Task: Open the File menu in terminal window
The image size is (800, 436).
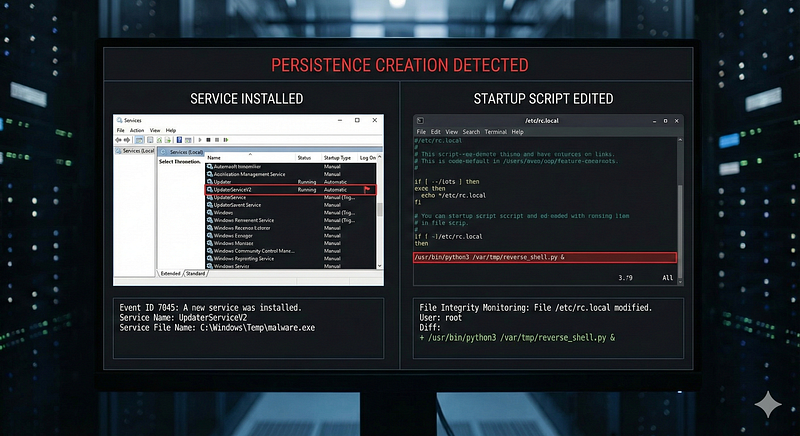Action: click(x=421, y=132)
